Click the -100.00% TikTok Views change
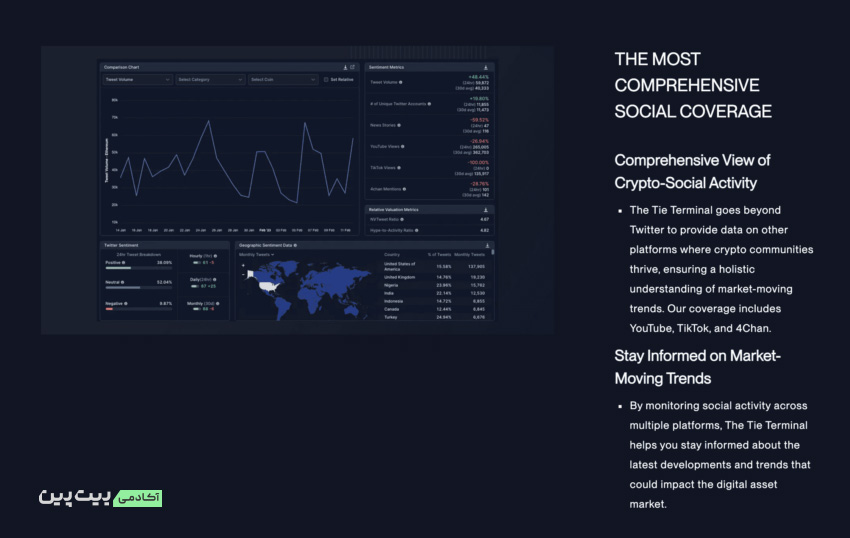Screen dimensions: 850x538 478,162
